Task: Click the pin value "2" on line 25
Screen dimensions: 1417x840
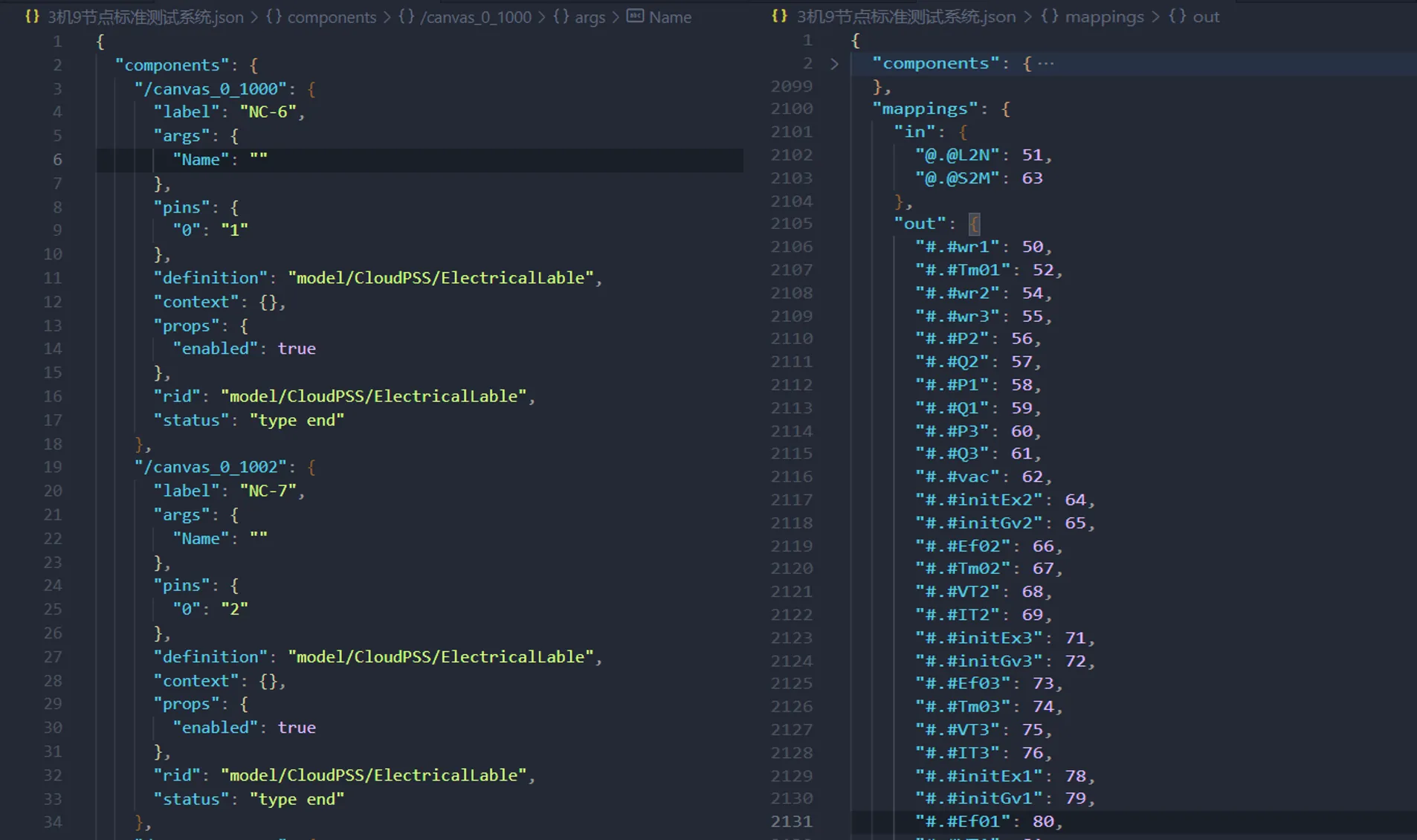Action: point(234,610)
